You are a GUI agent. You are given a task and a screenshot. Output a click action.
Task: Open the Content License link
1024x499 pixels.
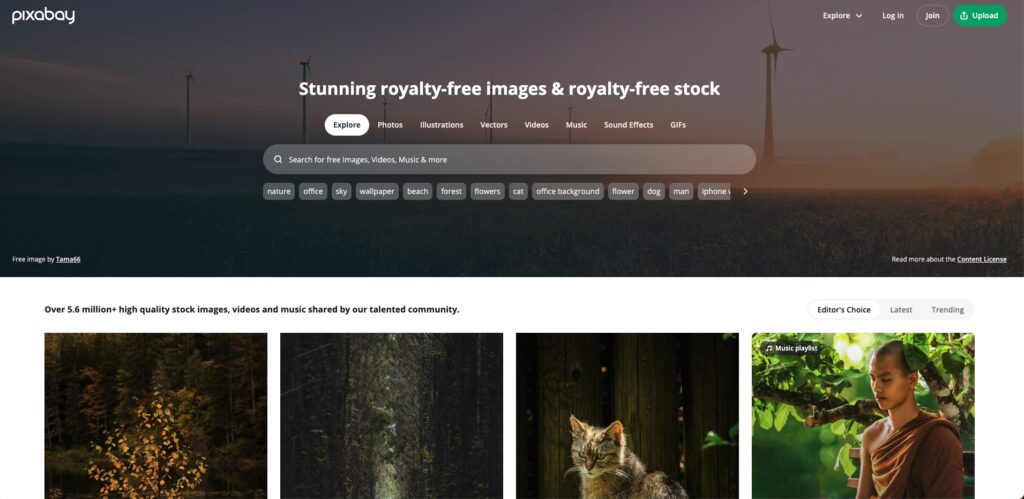click(982, 259)
